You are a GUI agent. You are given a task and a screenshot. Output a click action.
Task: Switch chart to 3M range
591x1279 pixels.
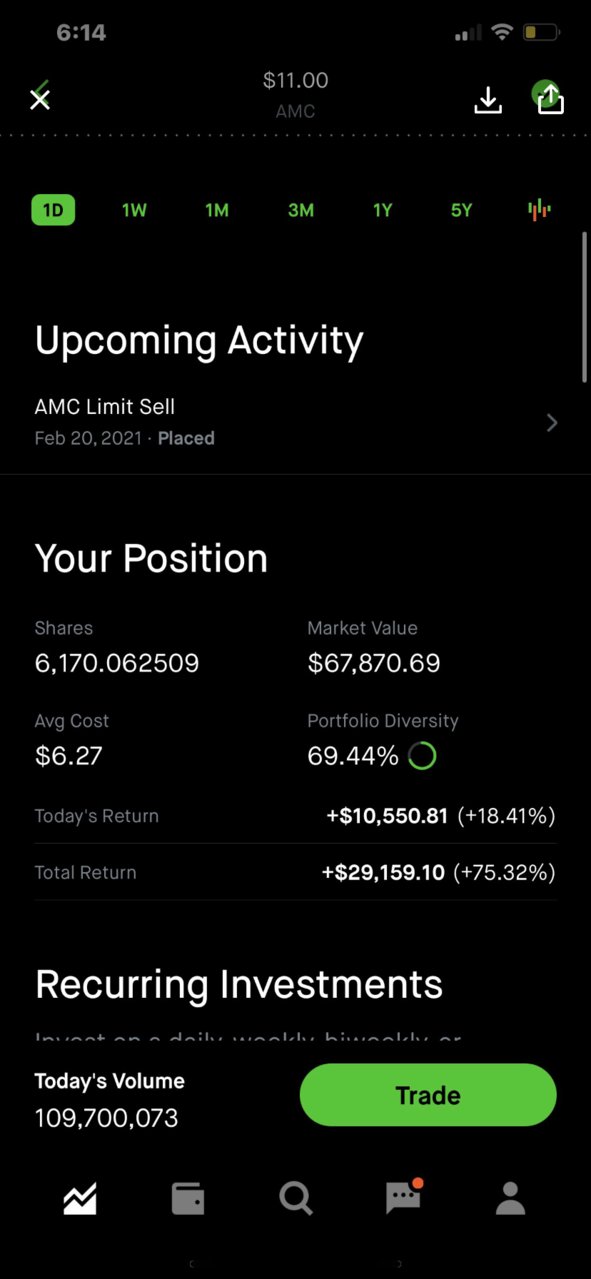pyautogui.click(x=300, y=210)
